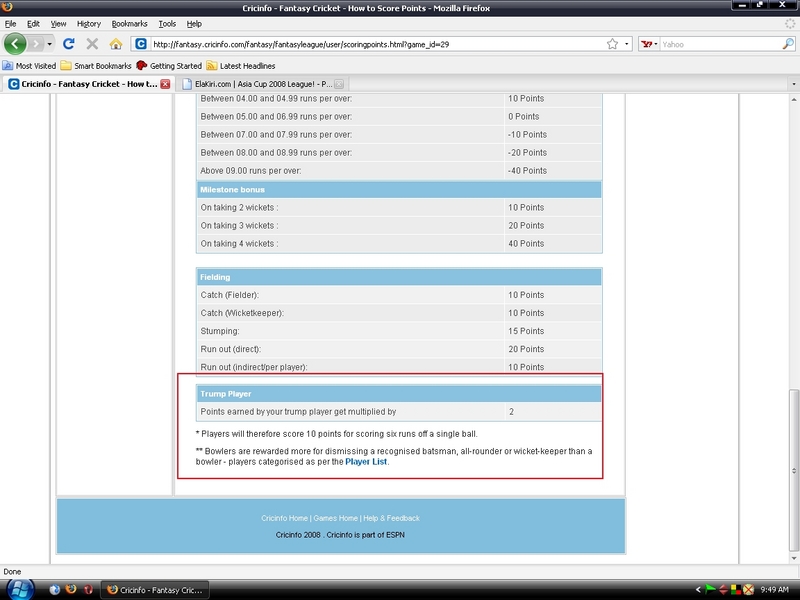Click the vertical scrollbar thumb
Image resolution: width=800 pixels, height=600 pixels.
pyautogui.click(x=793, y=469)
